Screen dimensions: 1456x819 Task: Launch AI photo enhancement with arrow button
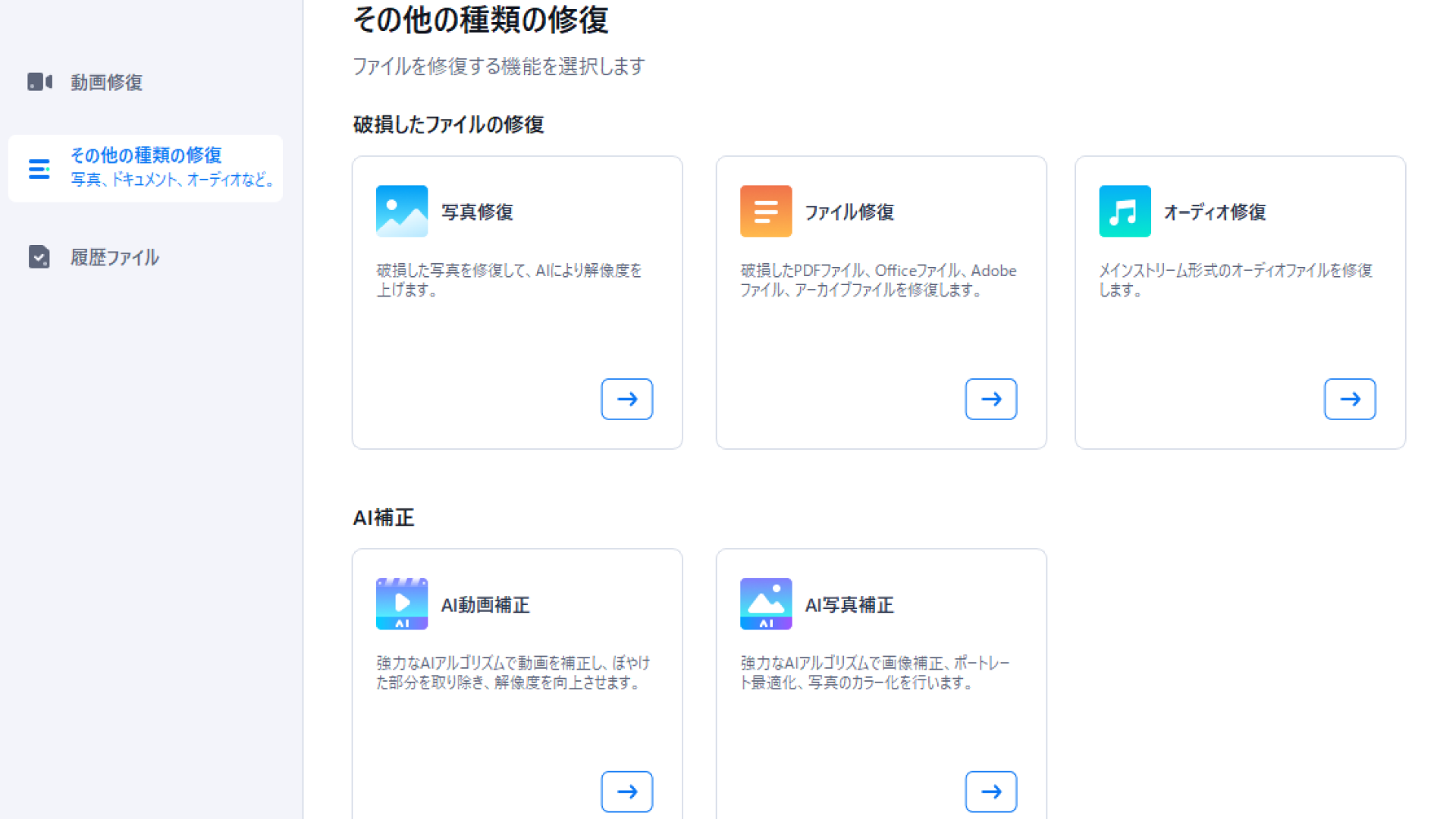[991, 792]
